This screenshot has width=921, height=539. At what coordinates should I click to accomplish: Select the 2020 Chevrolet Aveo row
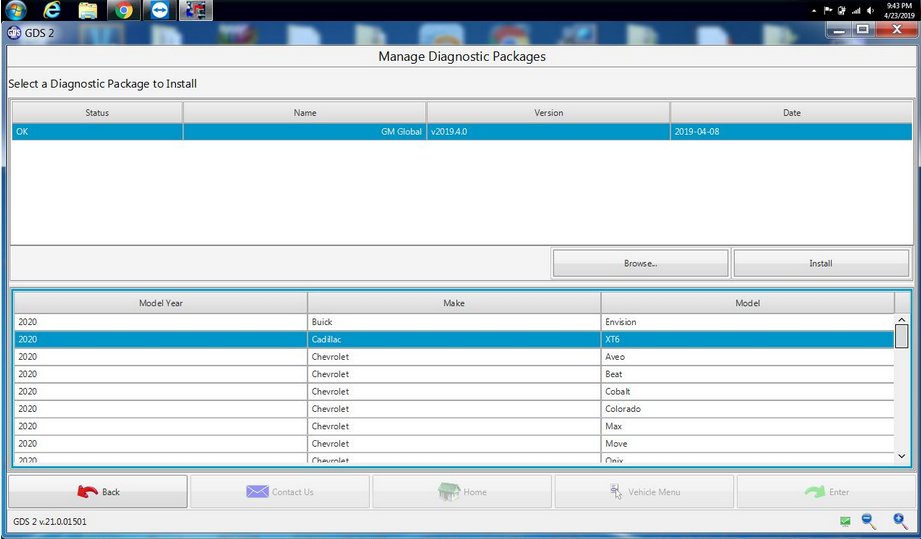[454, 357]
